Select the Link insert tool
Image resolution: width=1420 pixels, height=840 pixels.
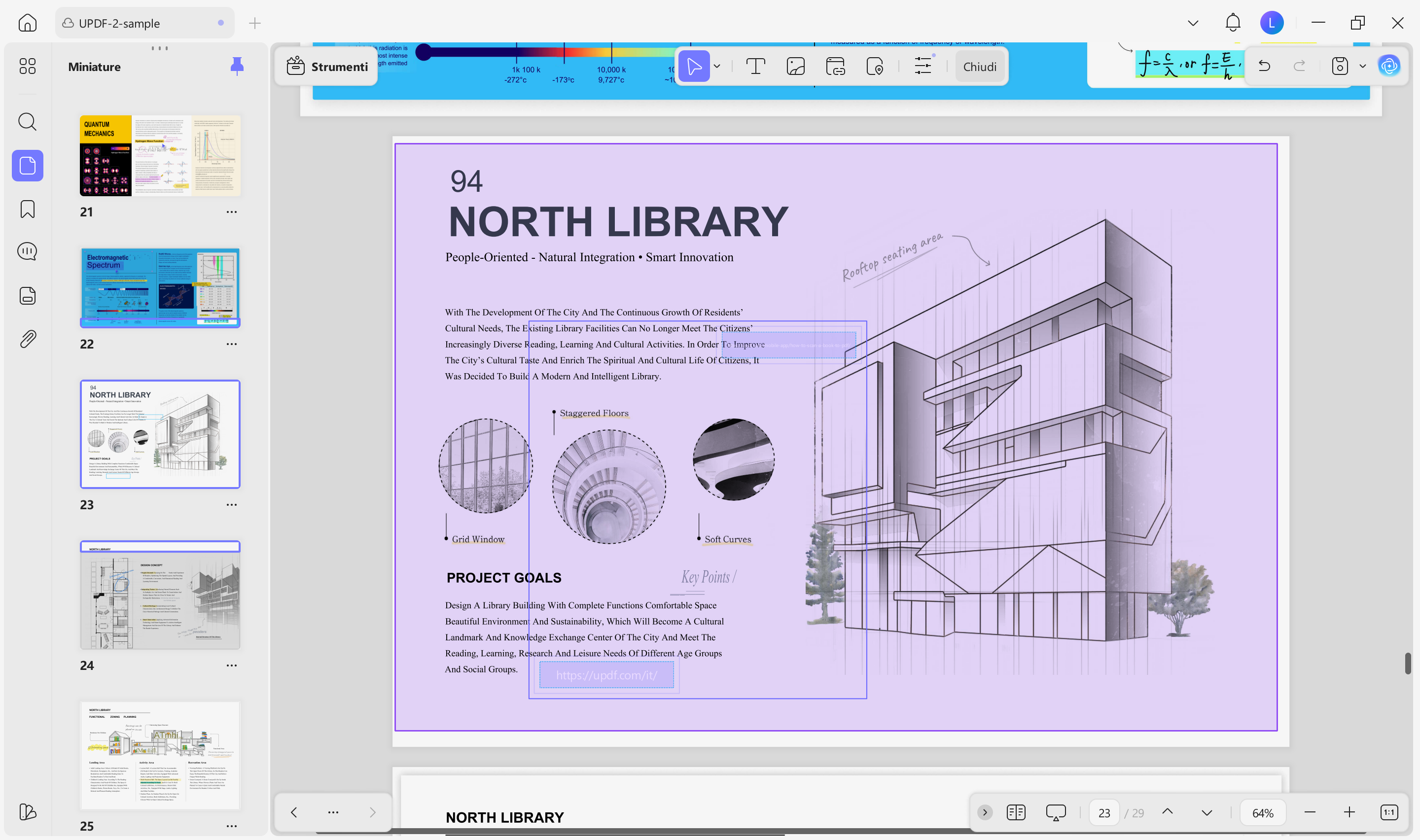tap(835, 66)
